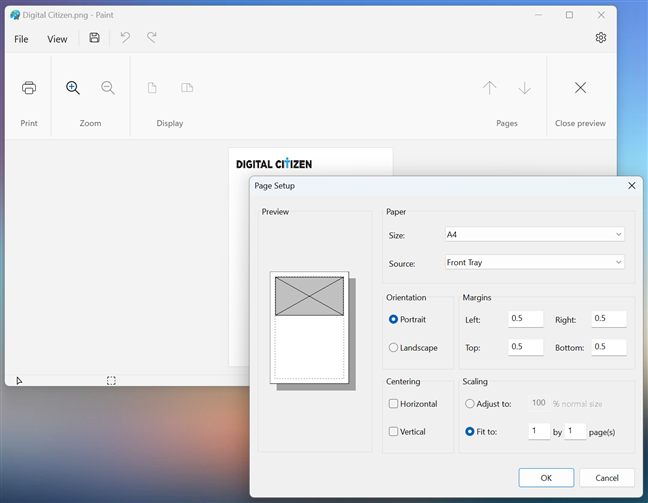Expand the paper Source dropdown

click(534, 263)
